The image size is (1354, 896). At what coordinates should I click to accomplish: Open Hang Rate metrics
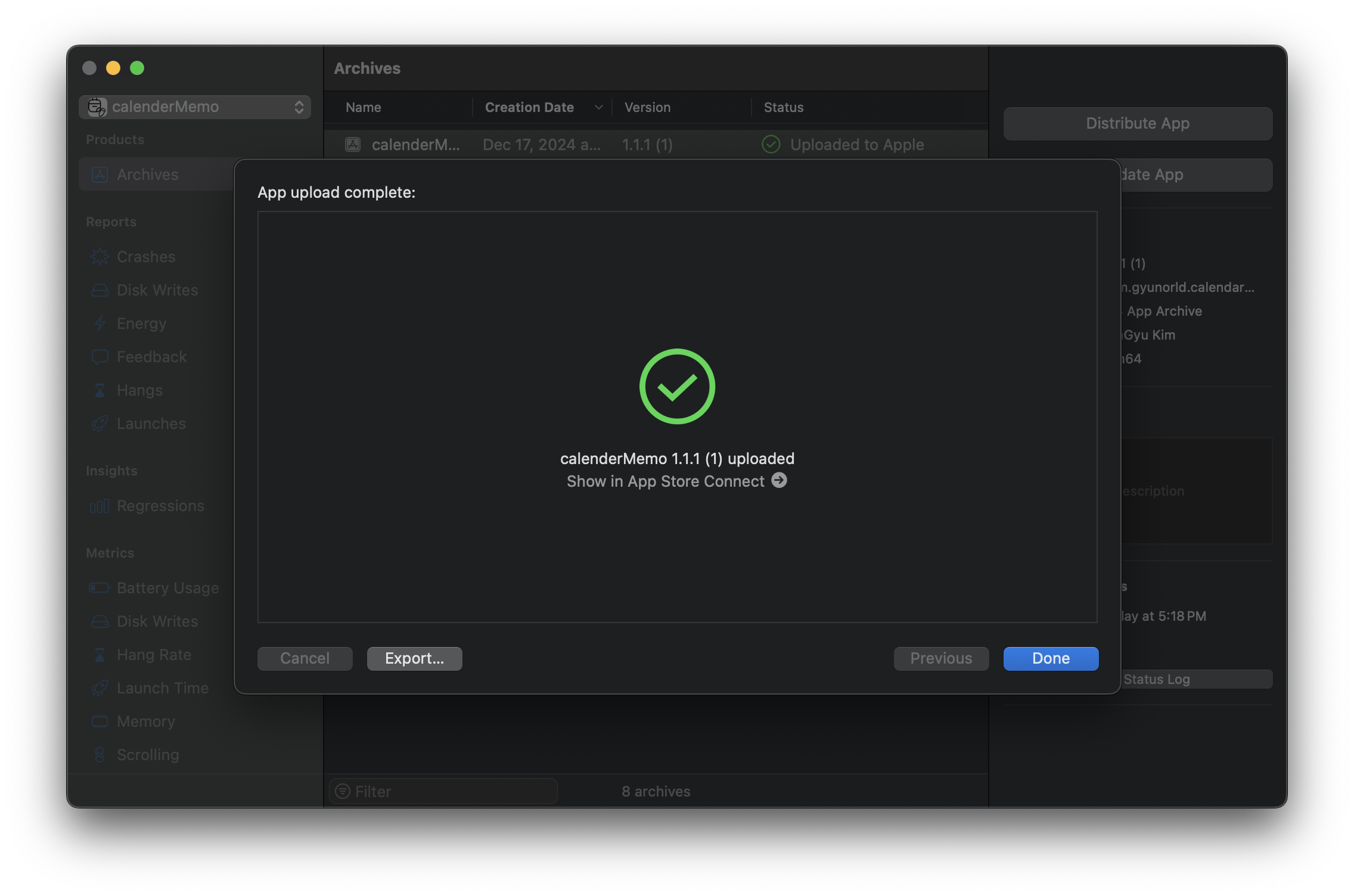coord(154,655)
